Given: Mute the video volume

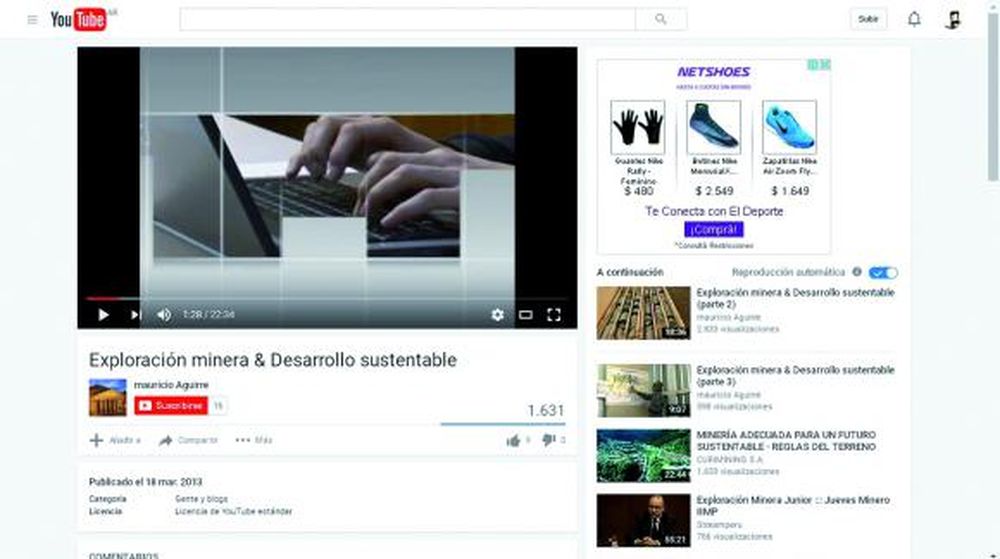Looking at the screenshot, I should [x=164, y=315].
